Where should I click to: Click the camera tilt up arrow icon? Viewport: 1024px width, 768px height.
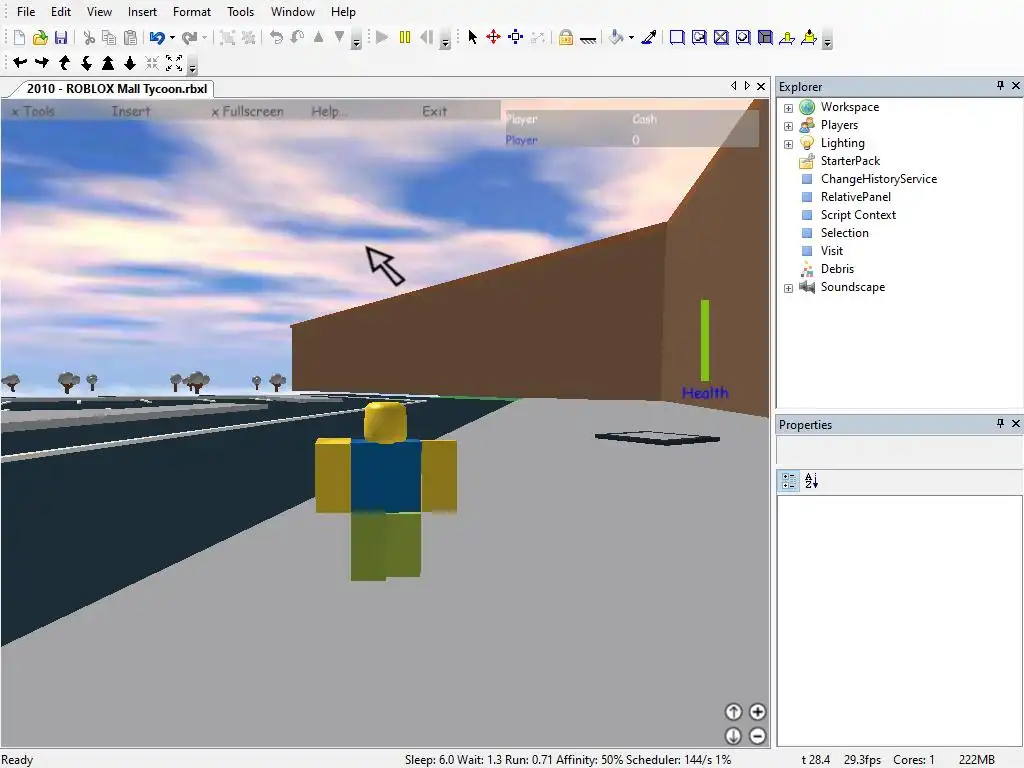tap(64, 63)
